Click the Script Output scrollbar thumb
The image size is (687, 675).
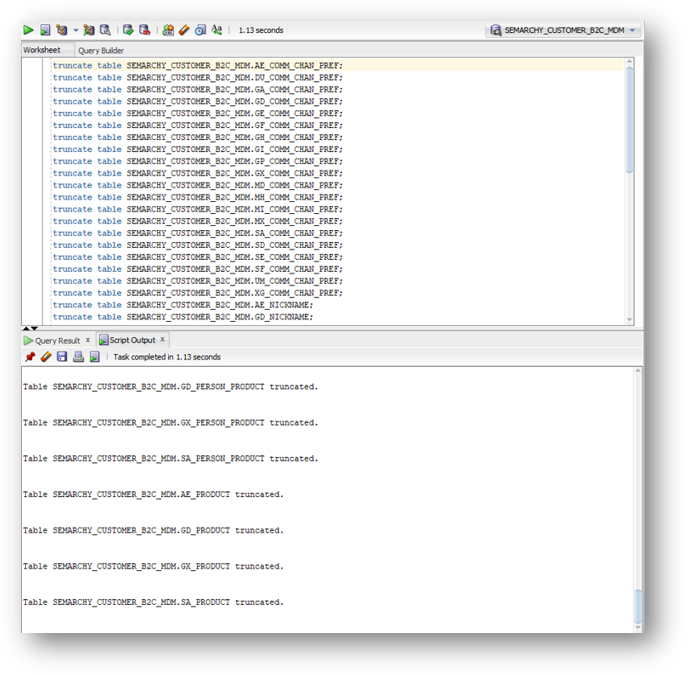[x=638, y=605]
